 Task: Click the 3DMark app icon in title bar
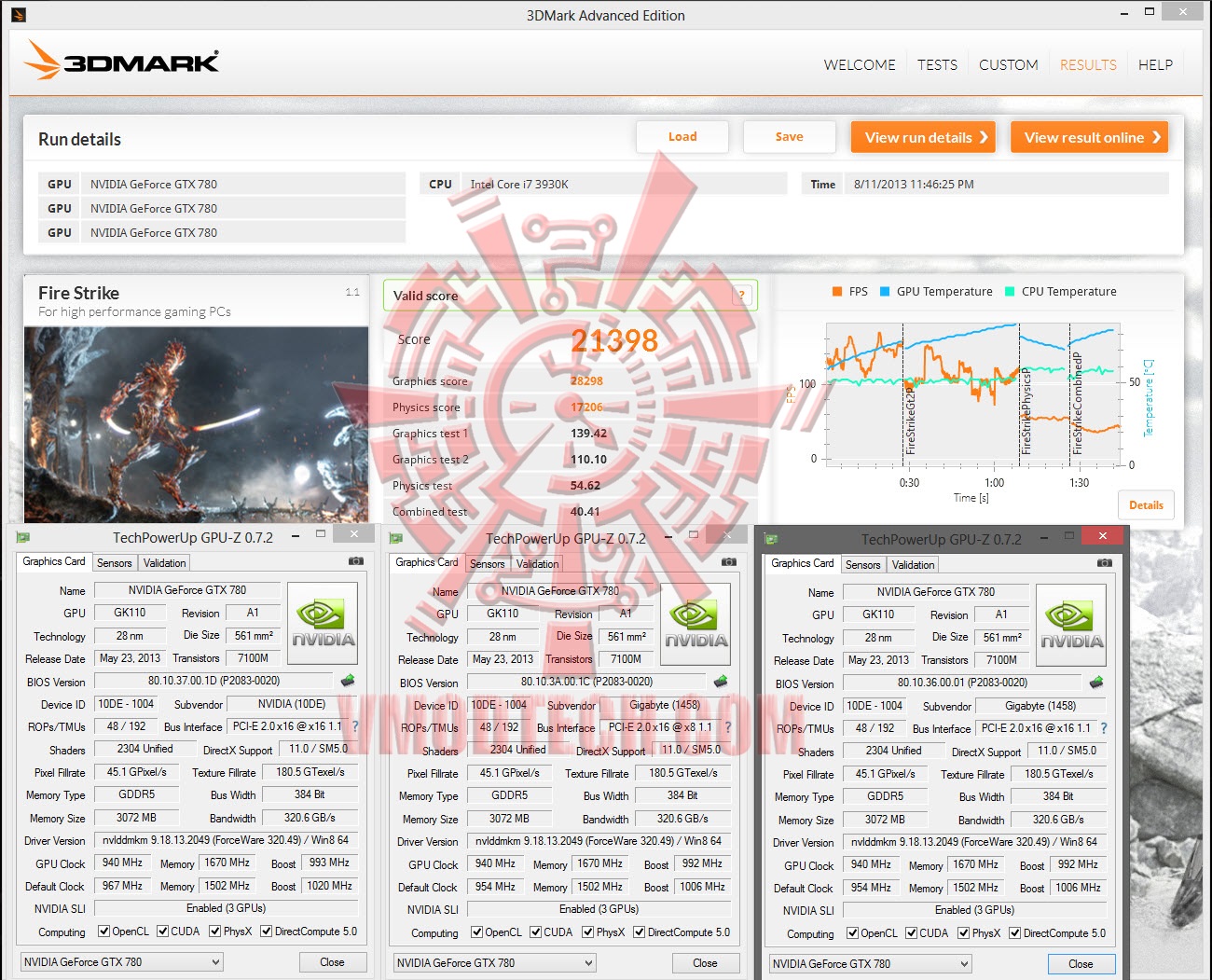coord(19,15)
